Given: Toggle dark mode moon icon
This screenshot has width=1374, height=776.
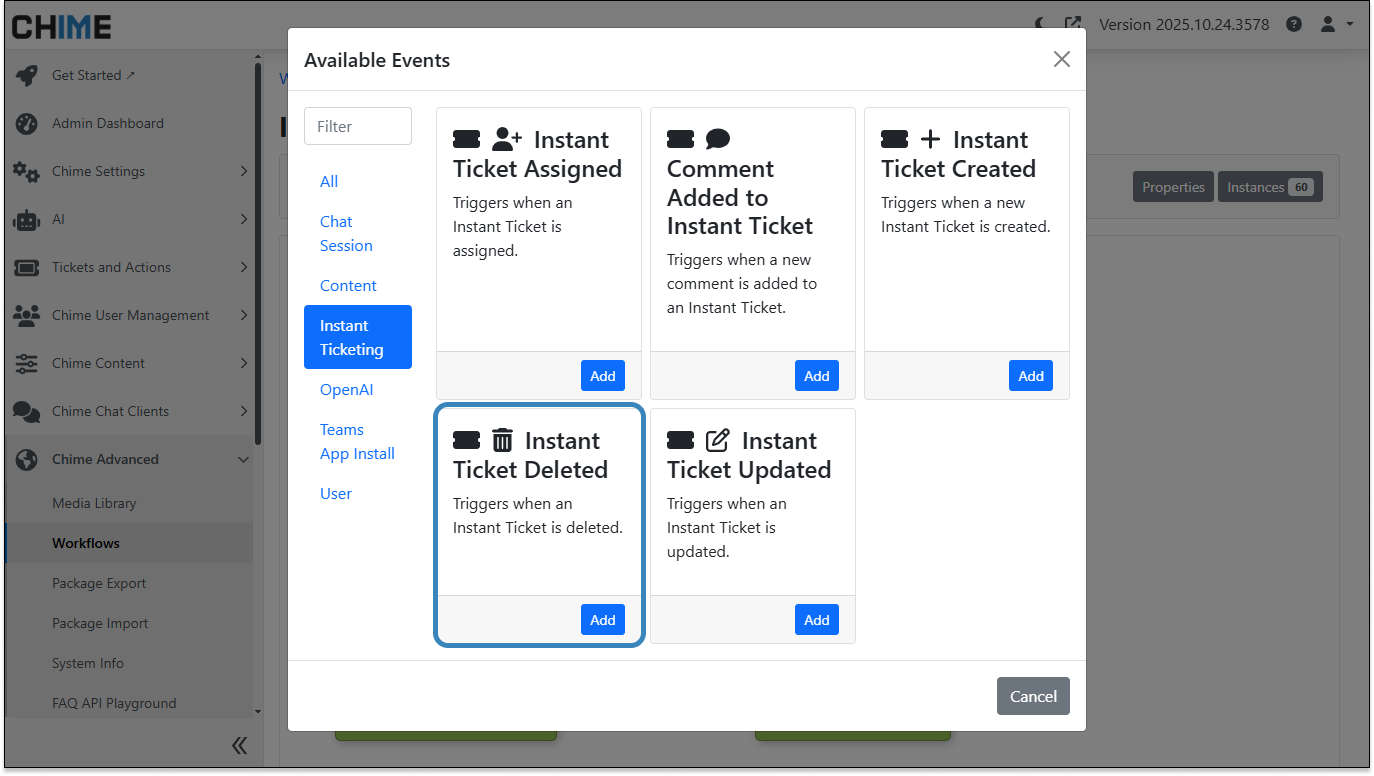Looking at the screenshot, I should pos(1042,24).
